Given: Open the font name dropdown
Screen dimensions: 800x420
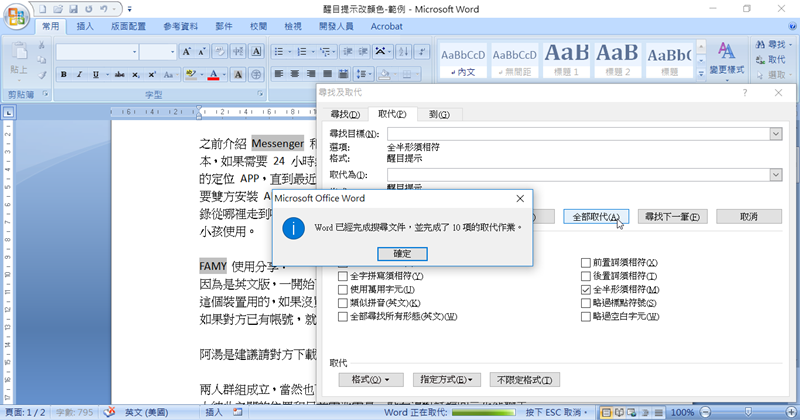Looking at the screenshot, I should pos(135,52).
